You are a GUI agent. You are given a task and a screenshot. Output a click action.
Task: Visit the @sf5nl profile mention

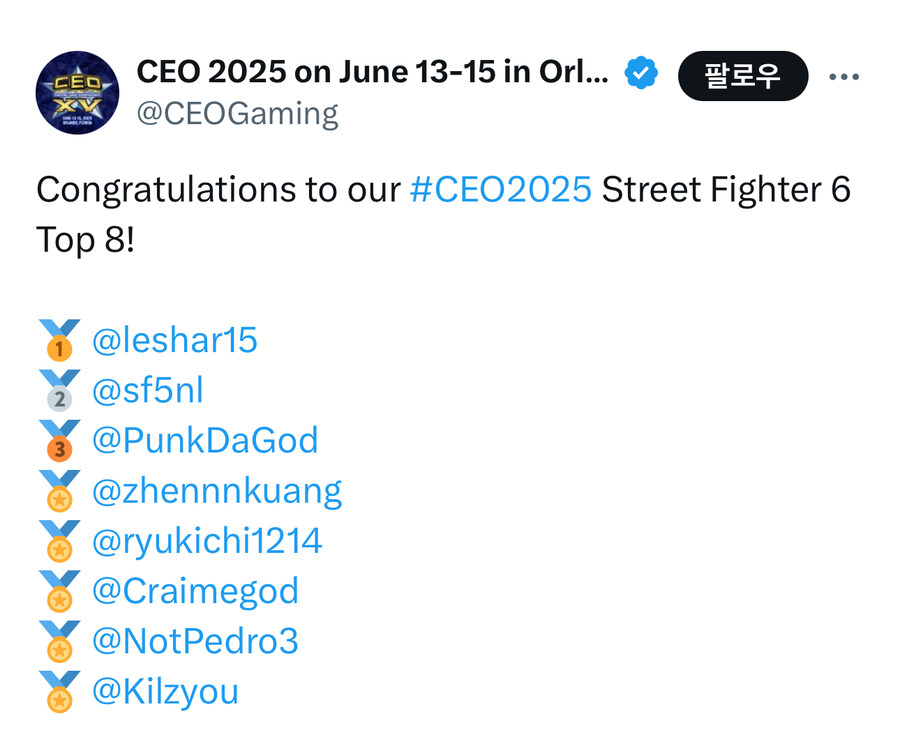[148, 390]
